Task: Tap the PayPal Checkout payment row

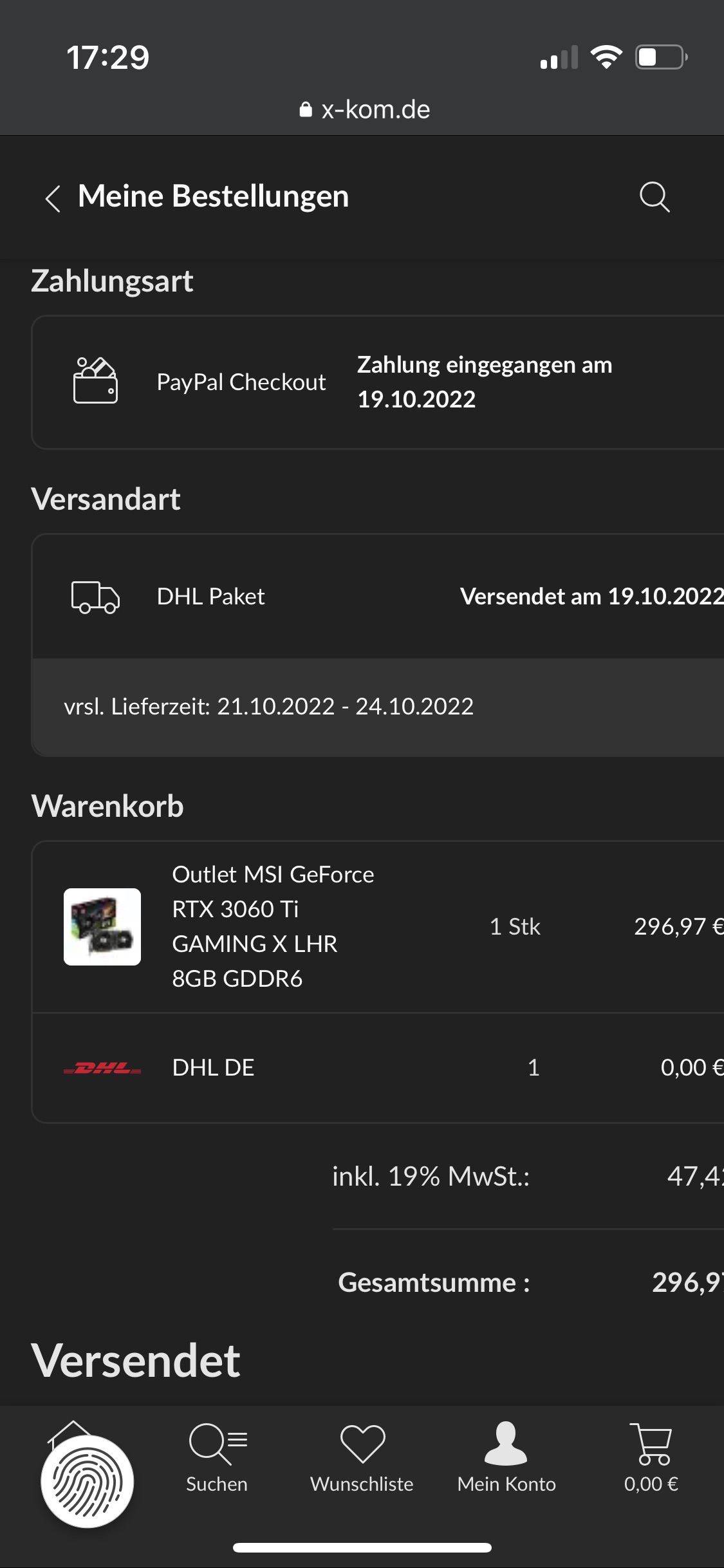Action: pyautogui.click(x=378, y=382)
